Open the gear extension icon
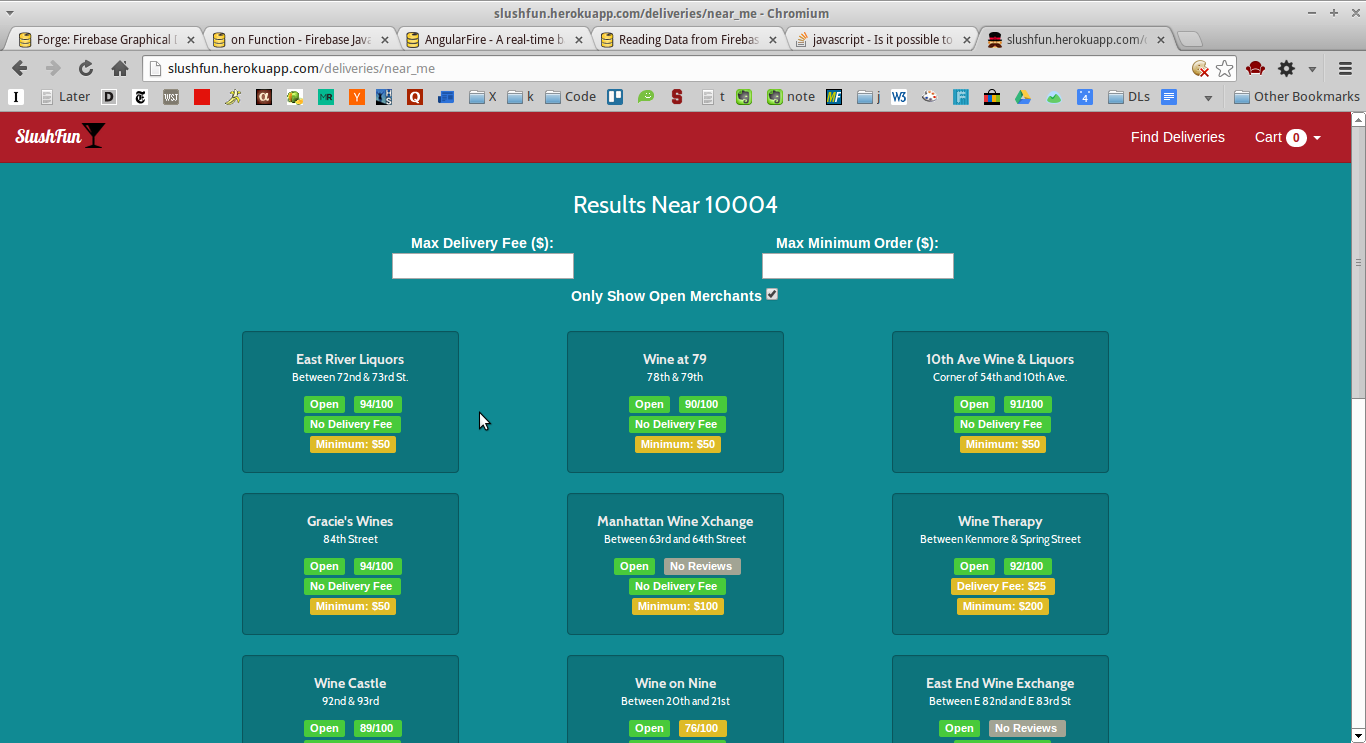Viewport: 1366px width, 743px height. (1287, 68)
